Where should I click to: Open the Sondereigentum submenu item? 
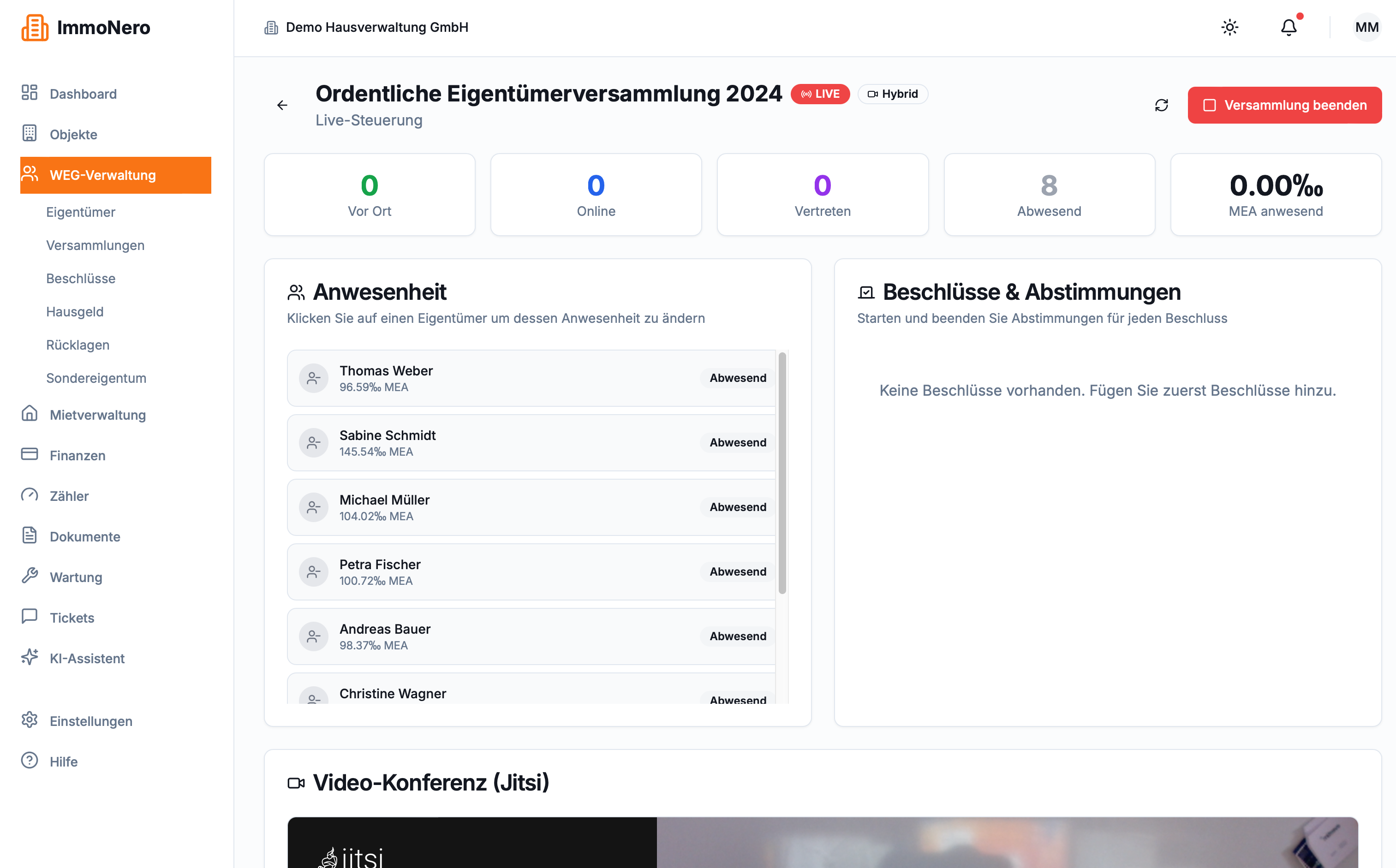(96, 379)
